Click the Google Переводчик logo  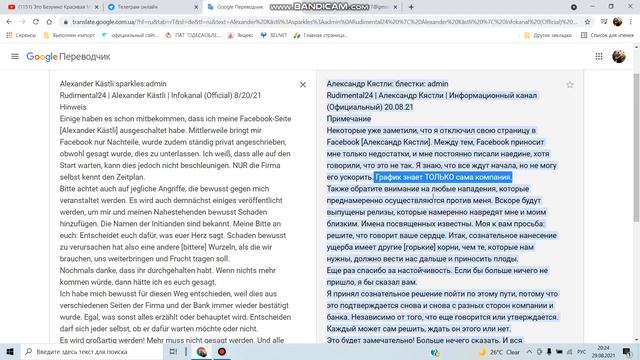(x=68, y=56)
